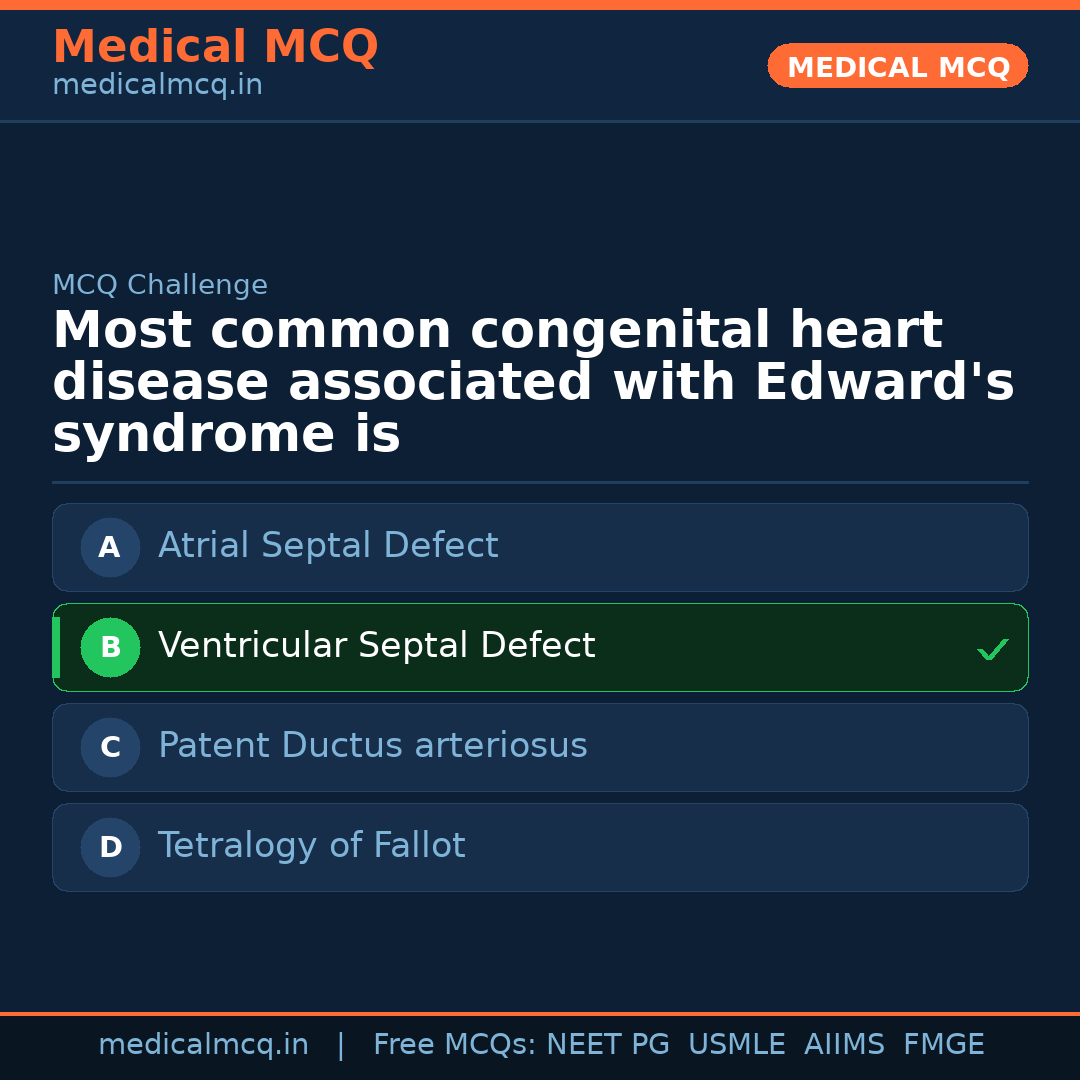Select the Tetralogy of Fallot option text

tap(311, 846)
